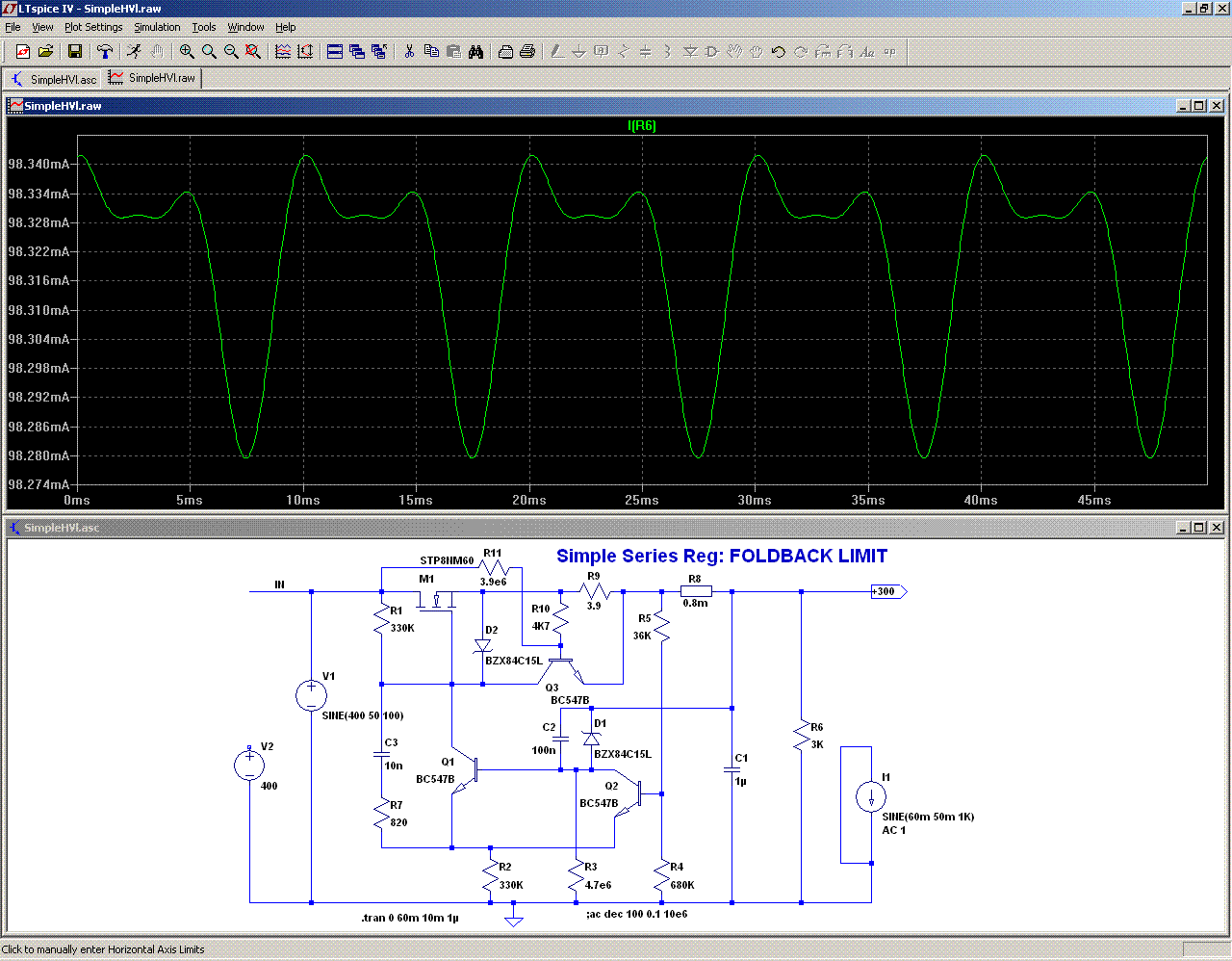
Task: Click the STP8NM60 MOSFET label
Action: [x=447, y=560]
